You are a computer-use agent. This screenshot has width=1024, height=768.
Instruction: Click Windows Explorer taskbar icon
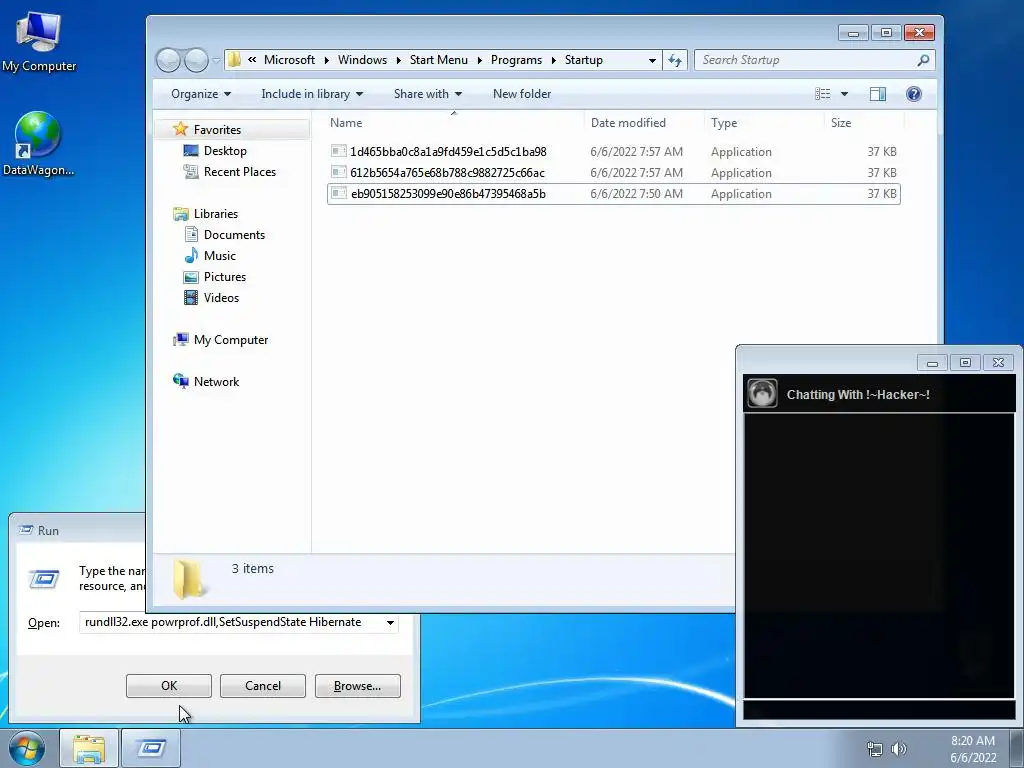(x=89, y=748)
